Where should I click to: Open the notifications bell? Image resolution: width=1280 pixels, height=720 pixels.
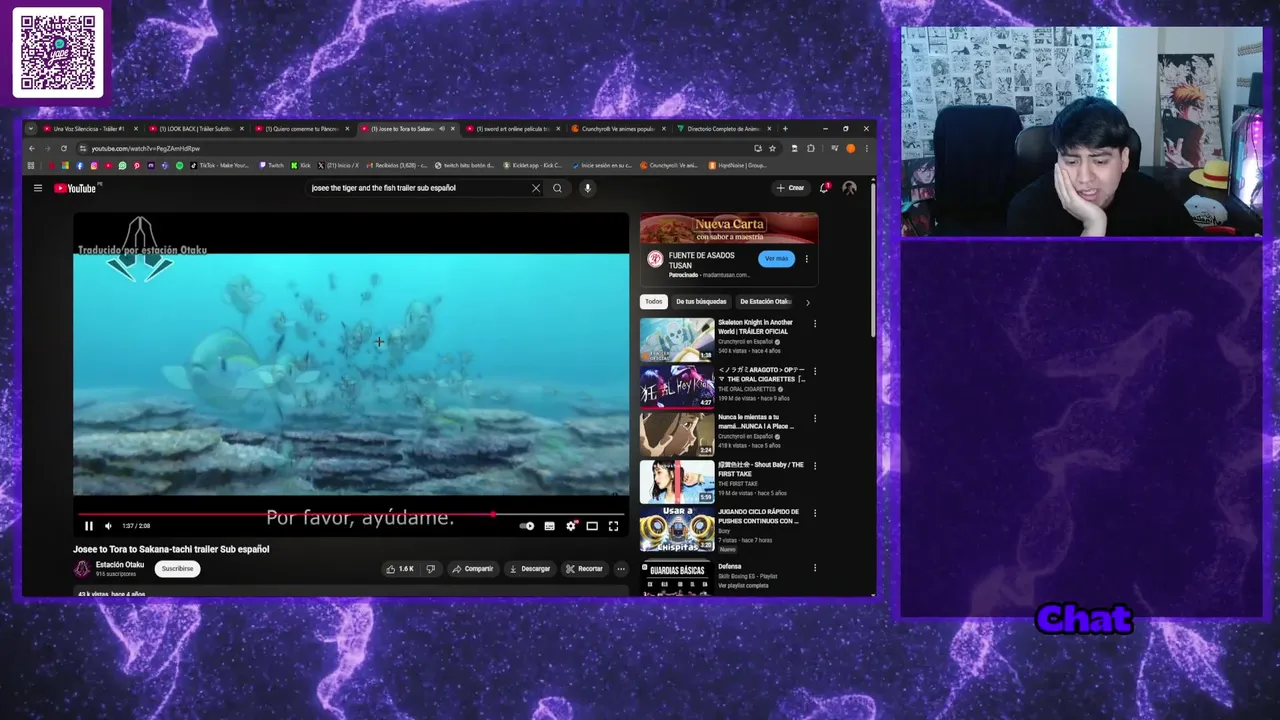[824, 188]
